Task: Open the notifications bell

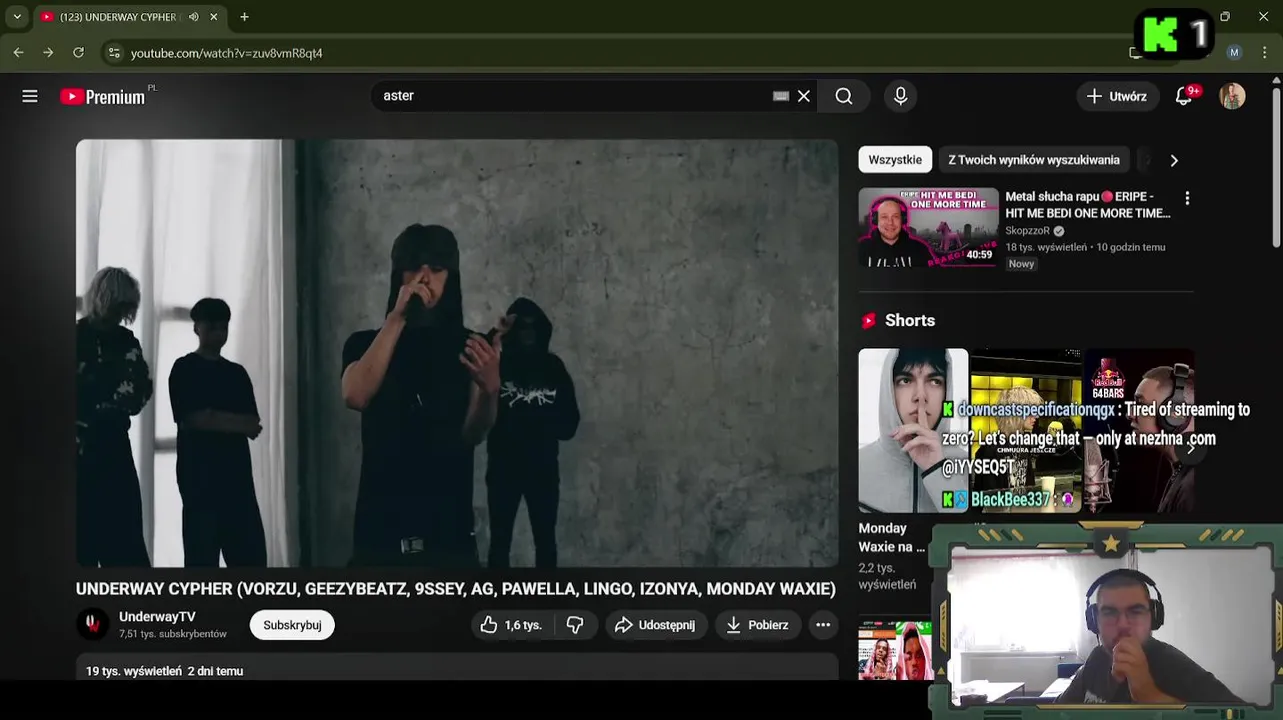Action: [x=1184, y=96]
